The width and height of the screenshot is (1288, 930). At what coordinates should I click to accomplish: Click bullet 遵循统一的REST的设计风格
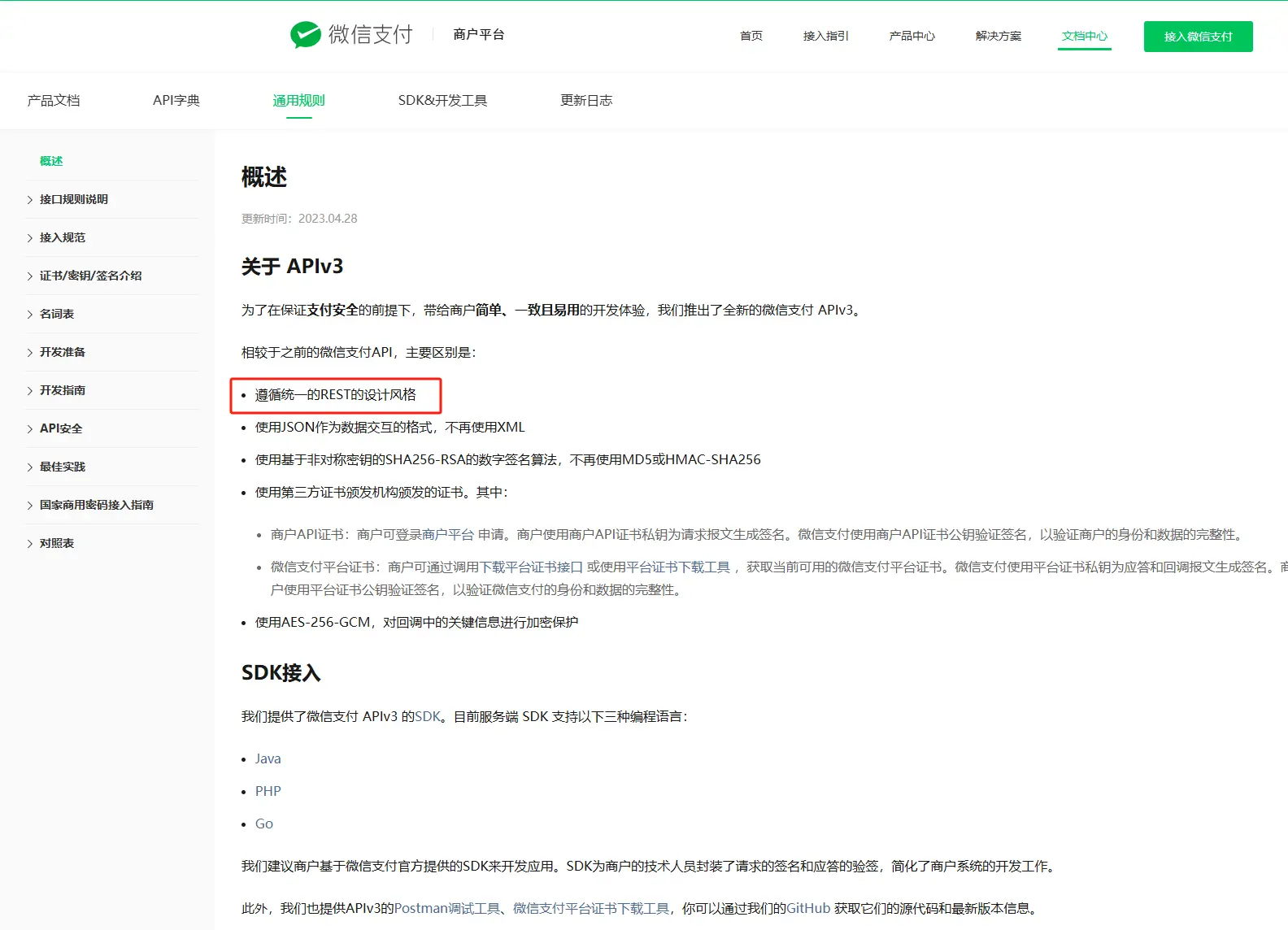click(335, 394)
